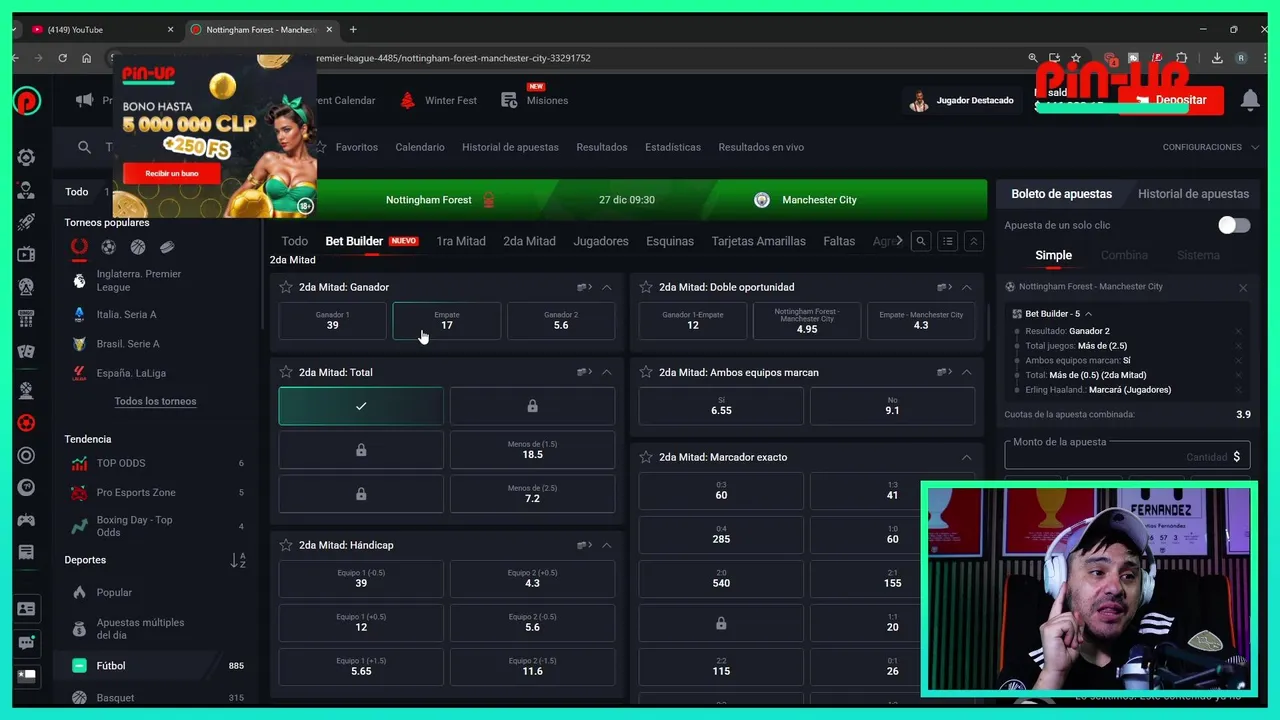
Task: Favorite the 2da Mitad: Marcador exacto star
Action: 646,457
